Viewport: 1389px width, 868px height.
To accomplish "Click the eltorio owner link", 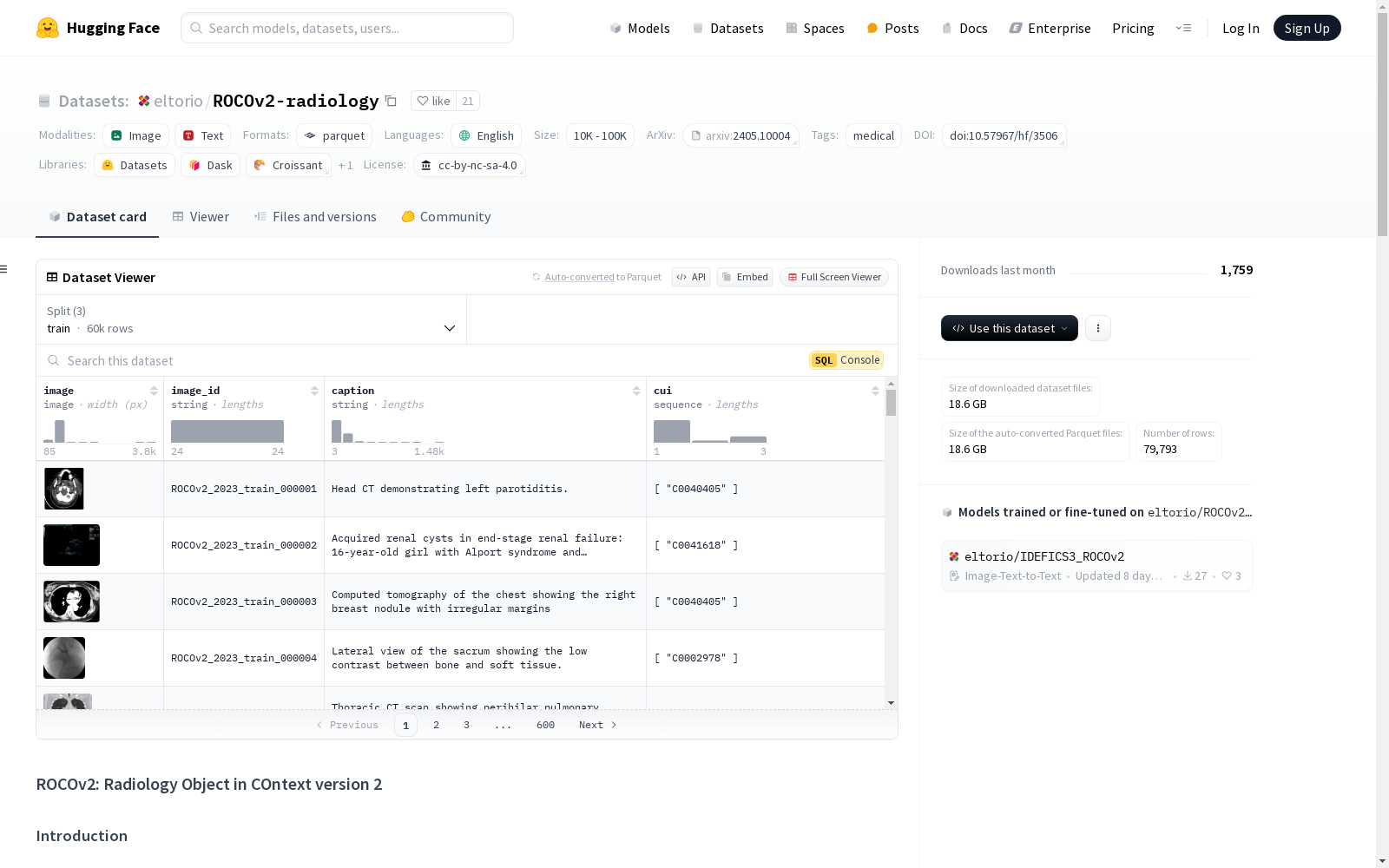I will tap(178, 101).
